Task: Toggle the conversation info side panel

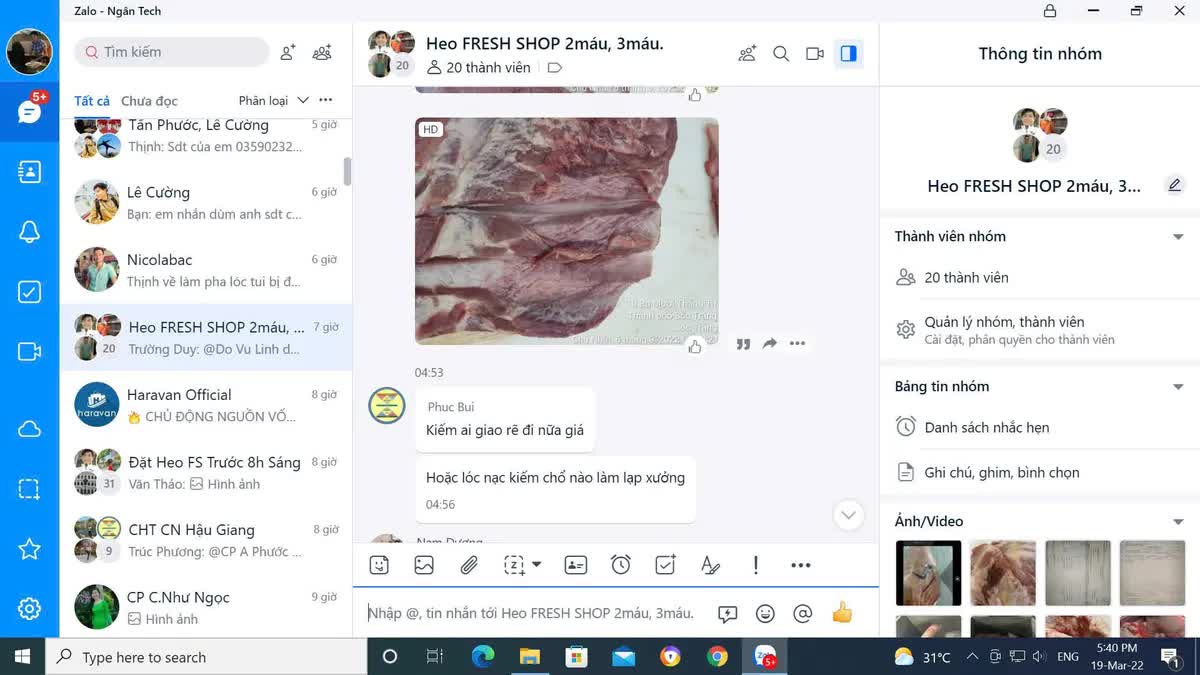Action: (x=849, y=54)
